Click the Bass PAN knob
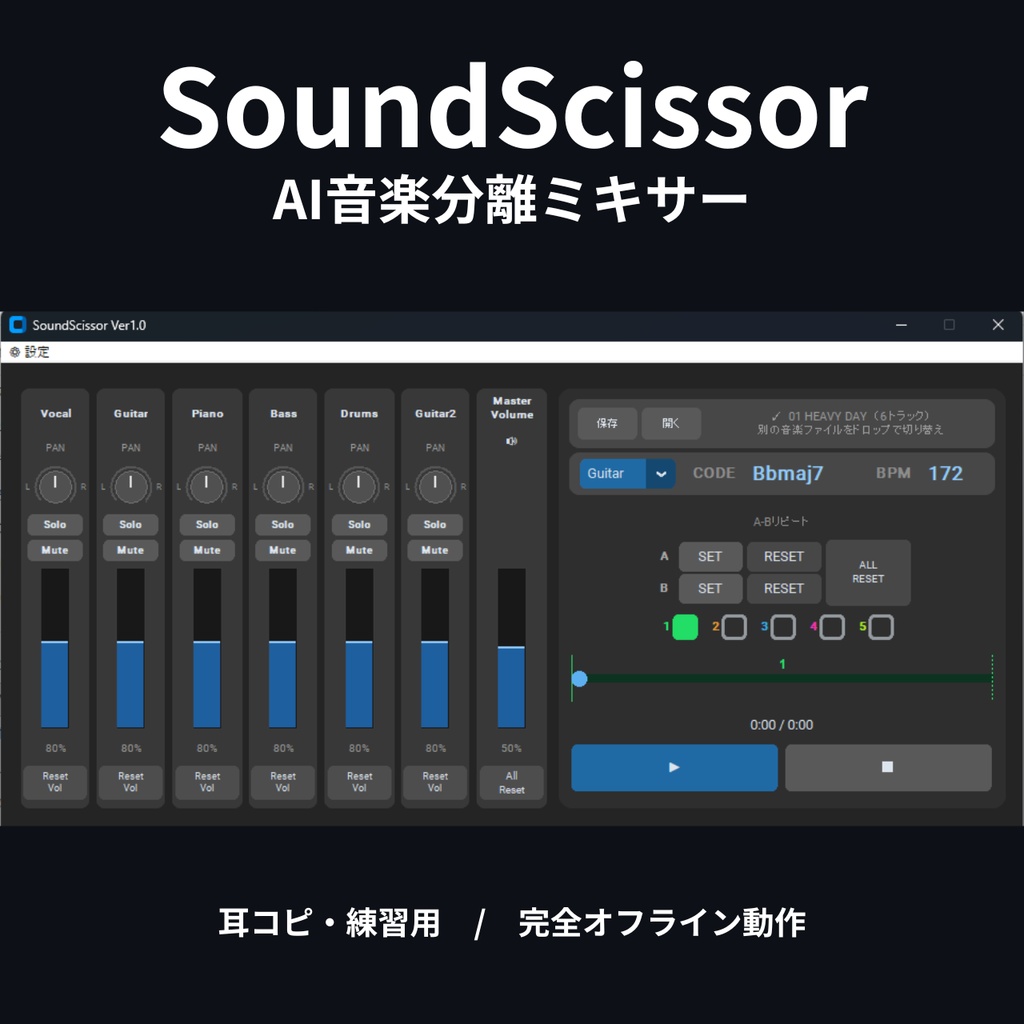1024x1024 pixels. [283, 486]
